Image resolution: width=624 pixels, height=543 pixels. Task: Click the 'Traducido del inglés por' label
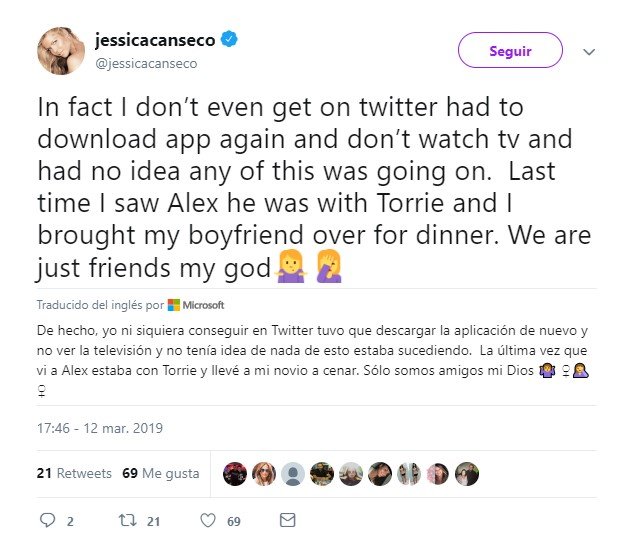(x=99, y=305)
